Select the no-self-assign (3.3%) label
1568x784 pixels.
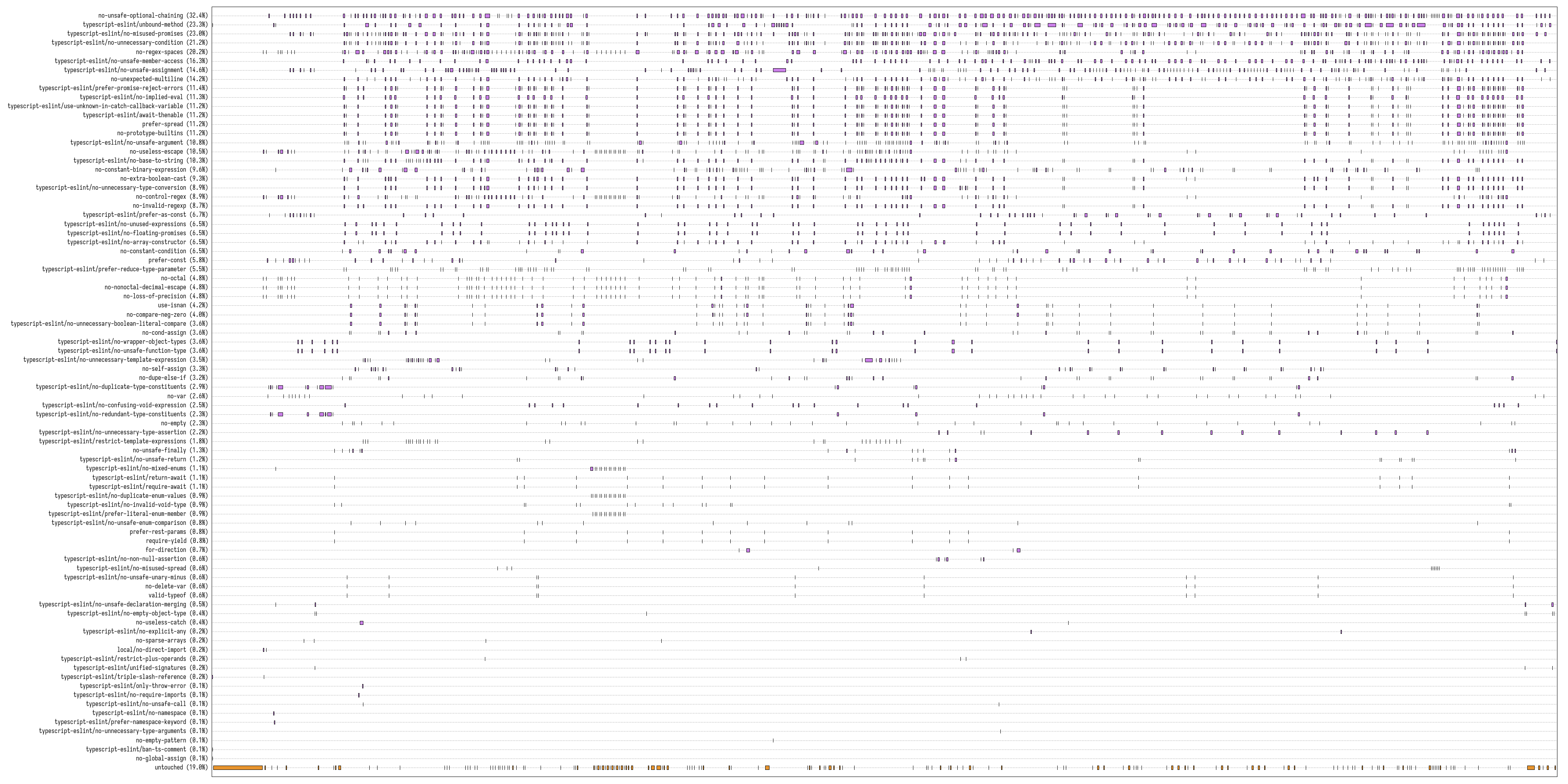tap(175, 369)
